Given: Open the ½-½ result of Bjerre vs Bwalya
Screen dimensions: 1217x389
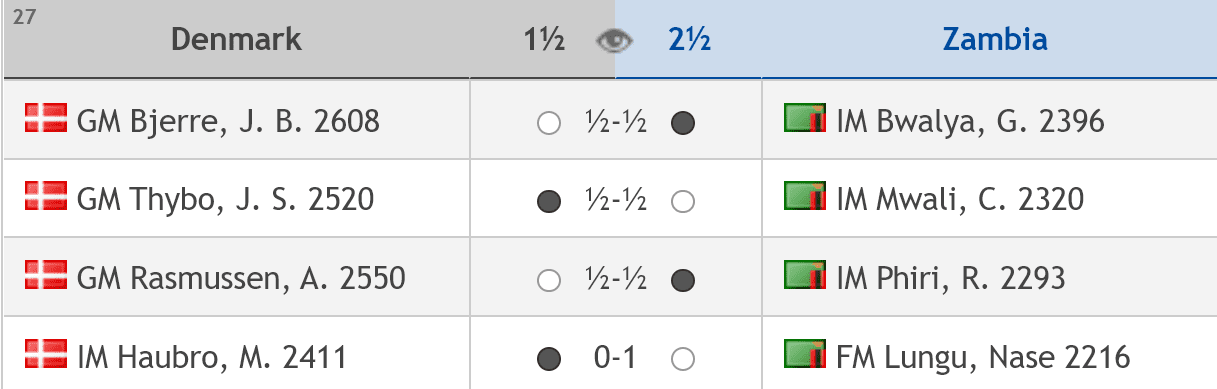Looking at the screenshot, I should point(615,123).
